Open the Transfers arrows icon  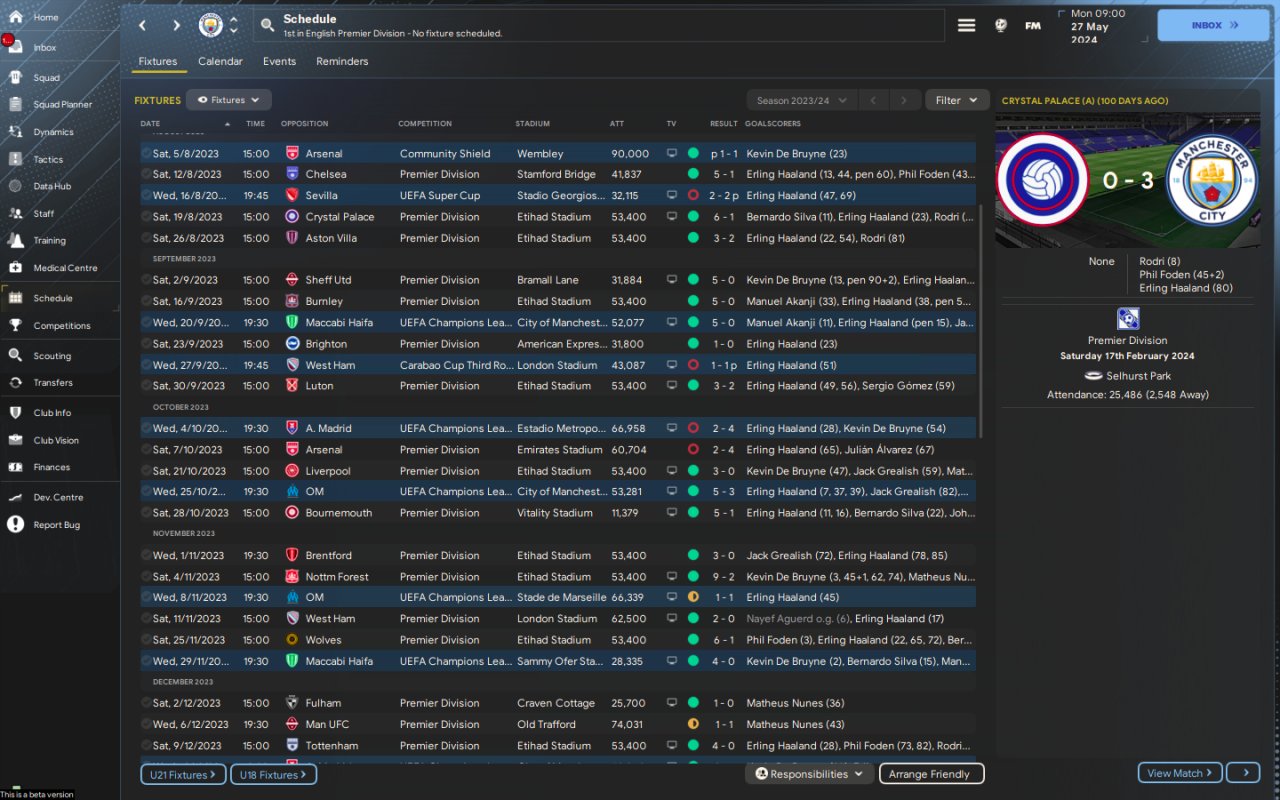[16, 382]
